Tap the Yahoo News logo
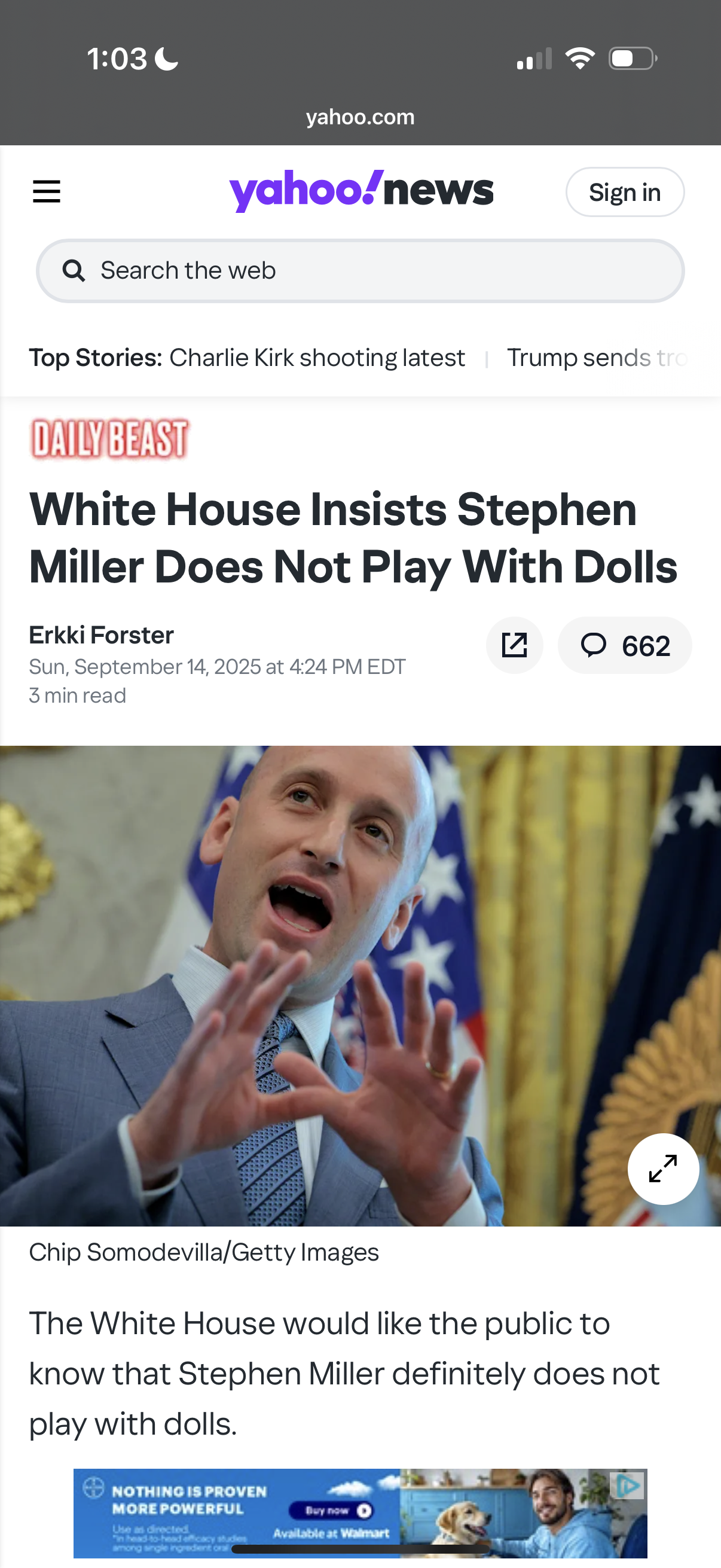The height and width of the screenshot is (1568, 721). [362, 191]
